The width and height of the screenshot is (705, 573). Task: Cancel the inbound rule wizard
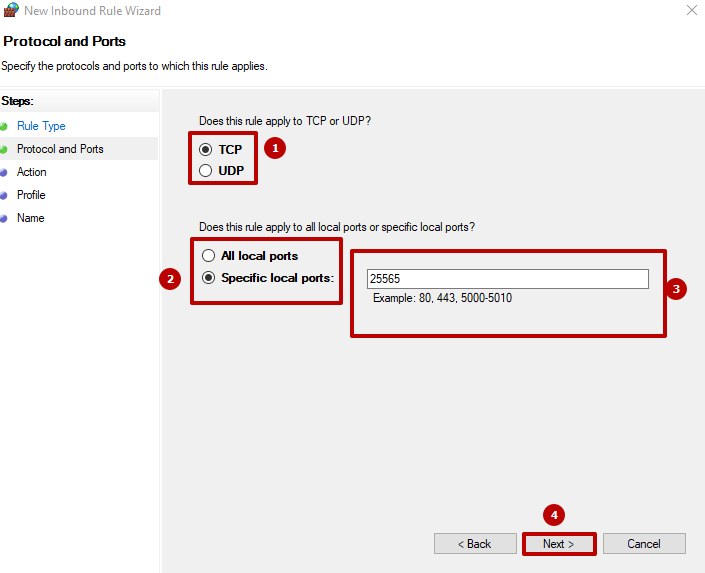(644, 544)
